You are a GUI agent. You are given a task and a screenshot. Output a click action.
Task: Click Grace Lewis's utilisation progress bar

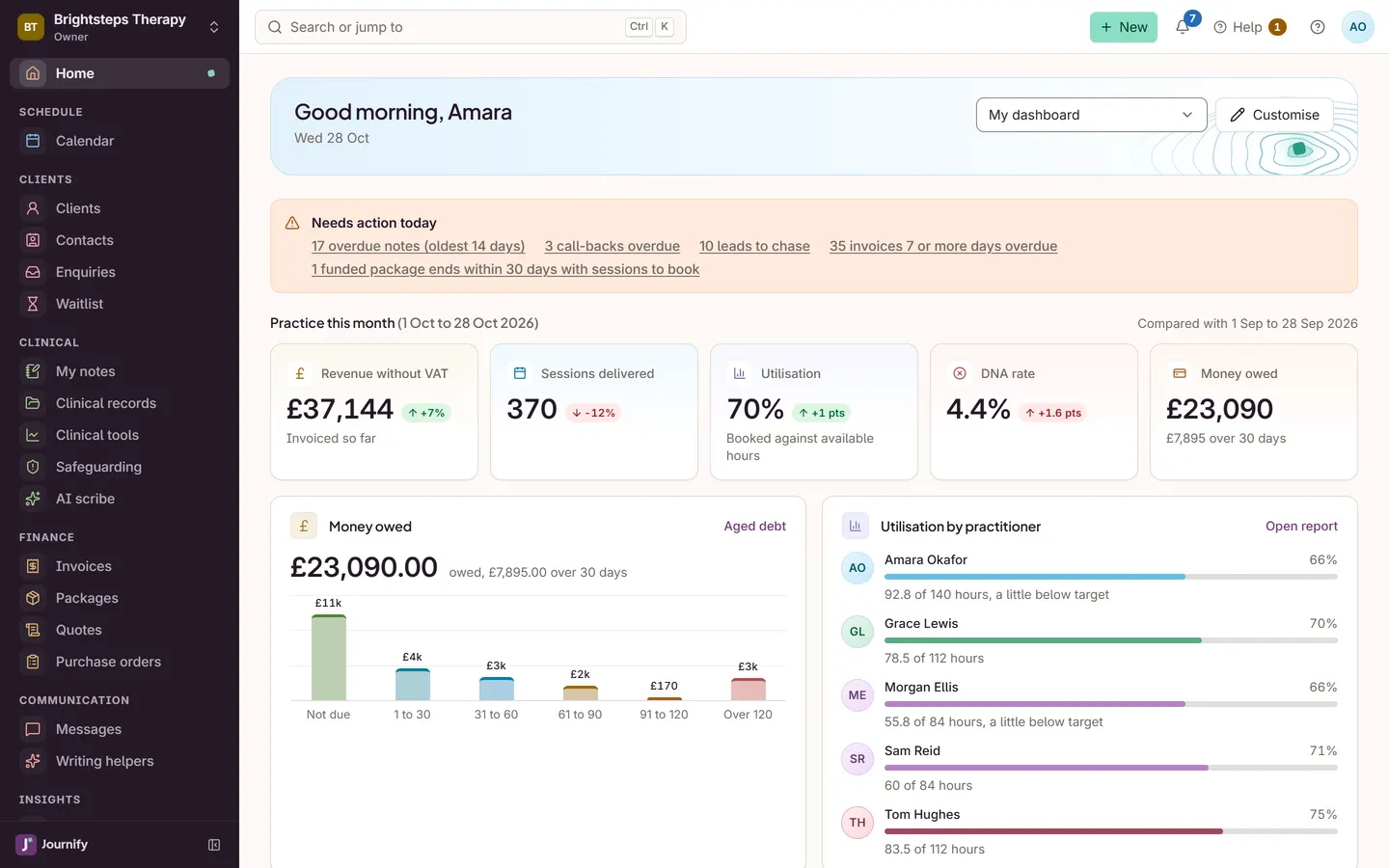point(1111,640)
